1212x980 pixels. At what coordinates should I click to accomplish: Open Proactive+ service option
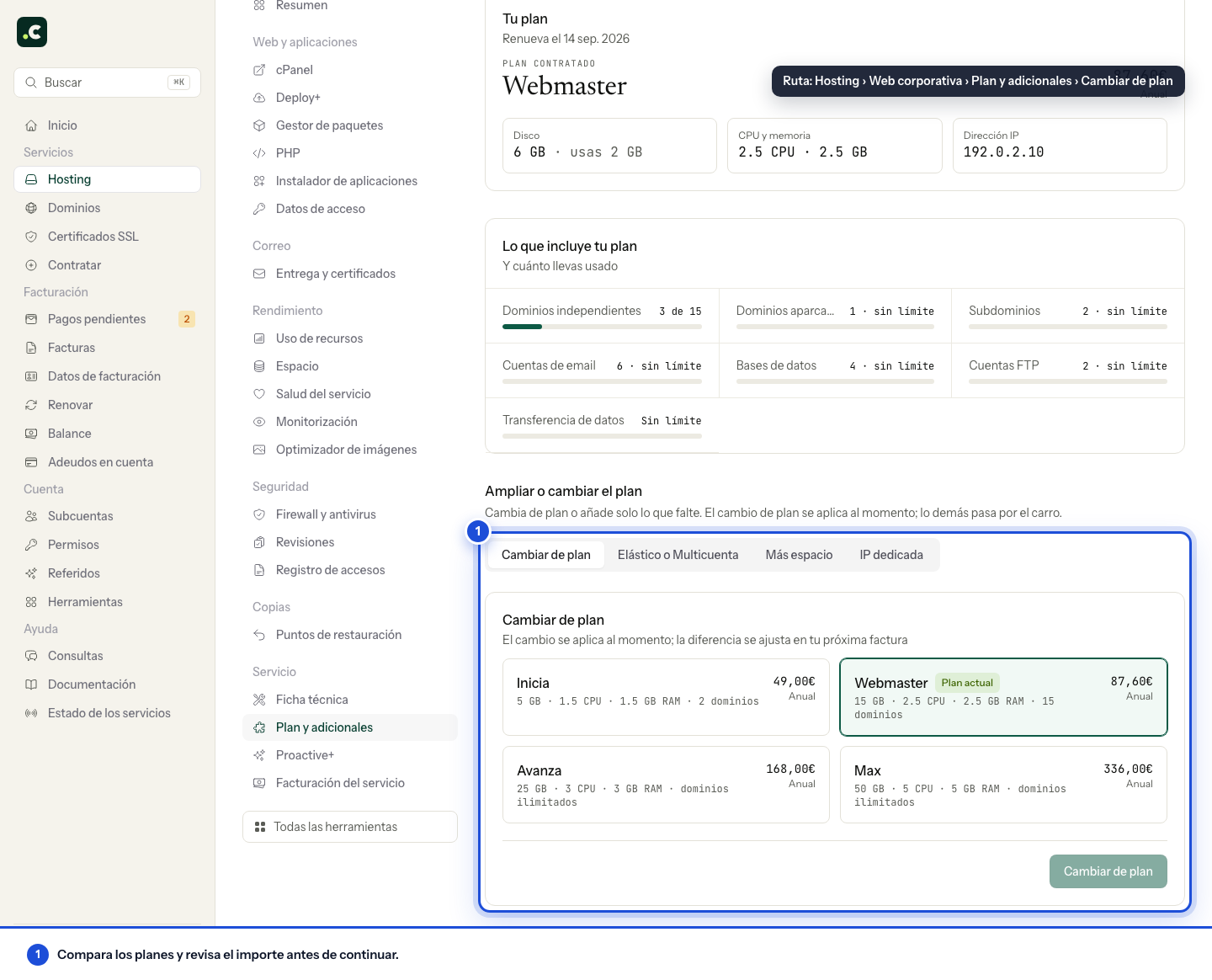[350, 755]
